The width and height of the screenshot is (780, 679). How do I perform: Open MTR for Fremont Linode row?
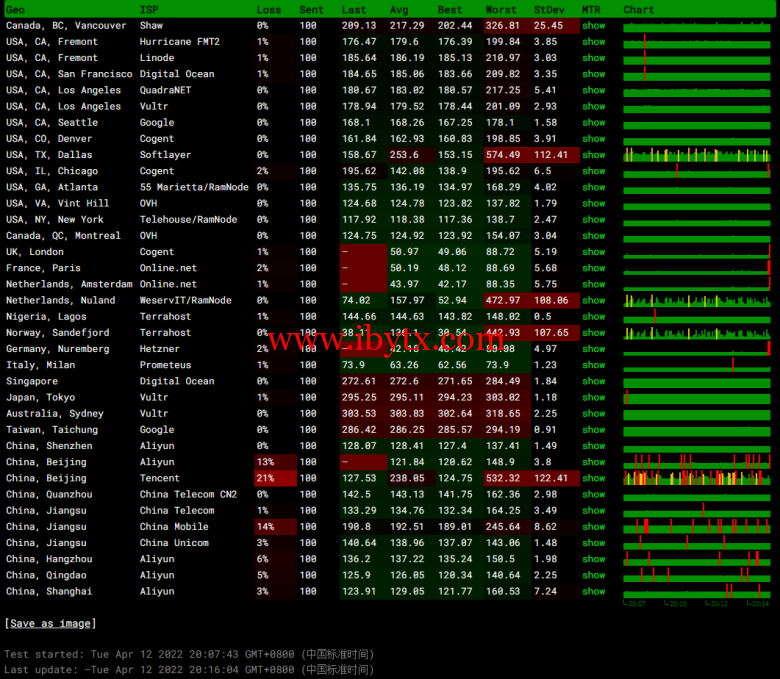click(594, 58)
